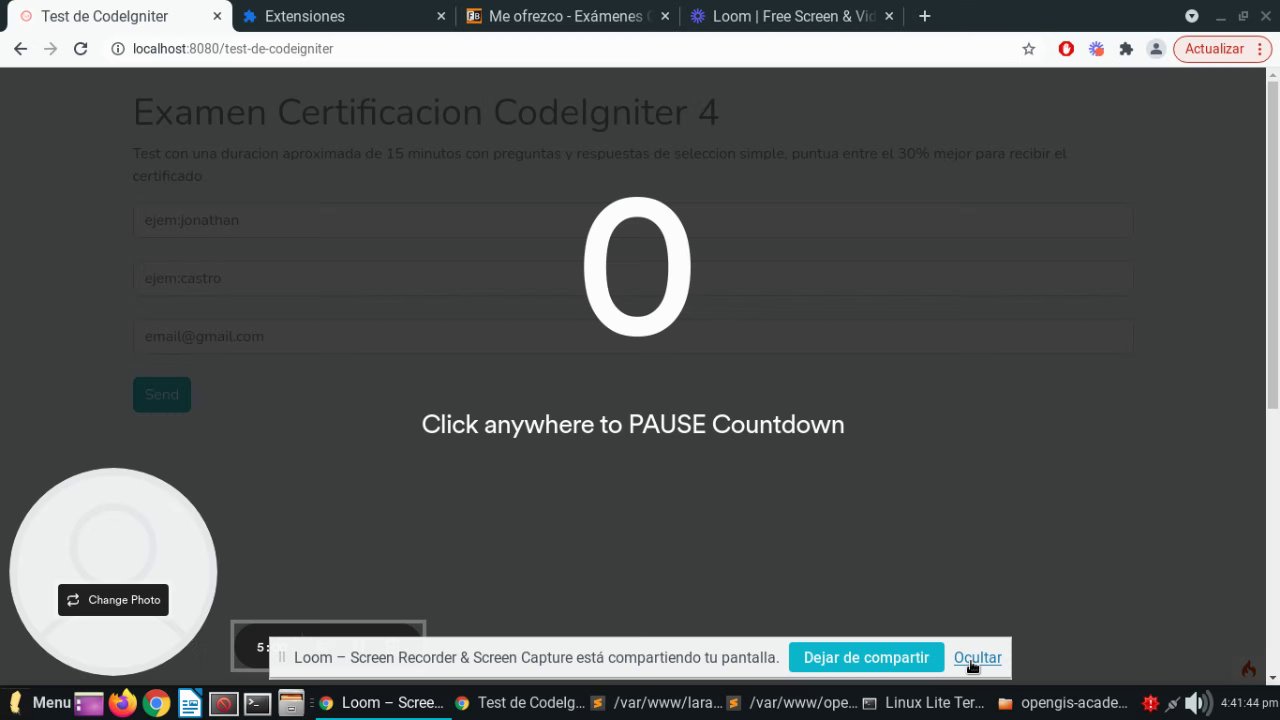Close the Loom tab
1280x720 pixels.
889,16
